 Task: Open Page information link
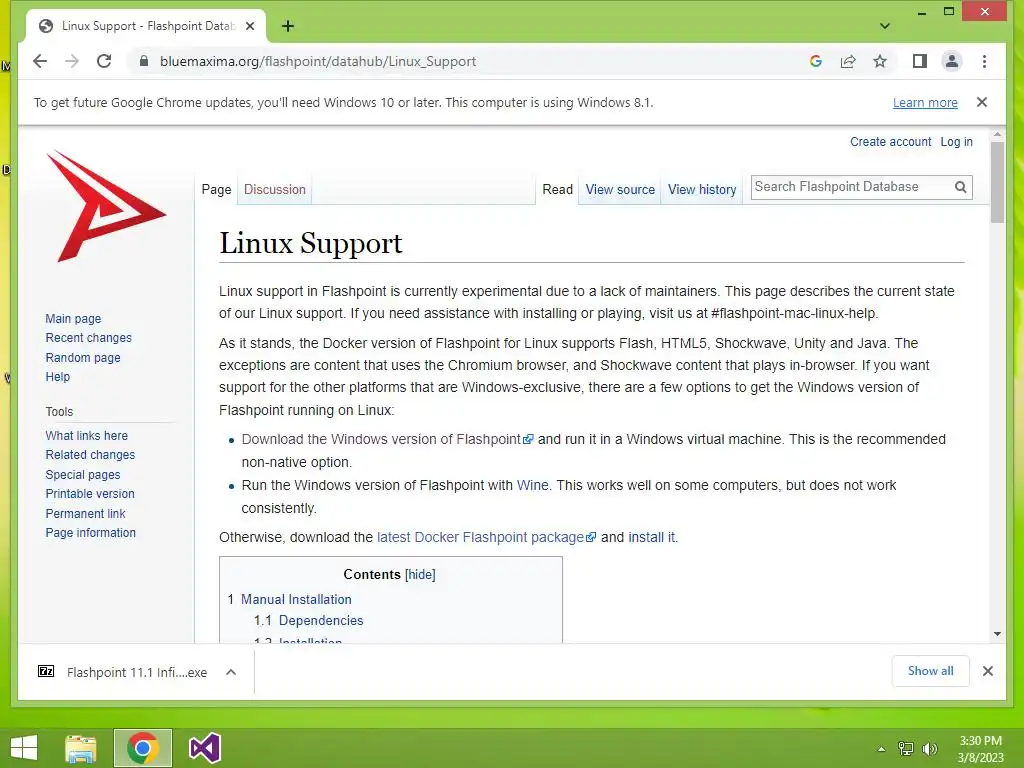pos(90,533)
